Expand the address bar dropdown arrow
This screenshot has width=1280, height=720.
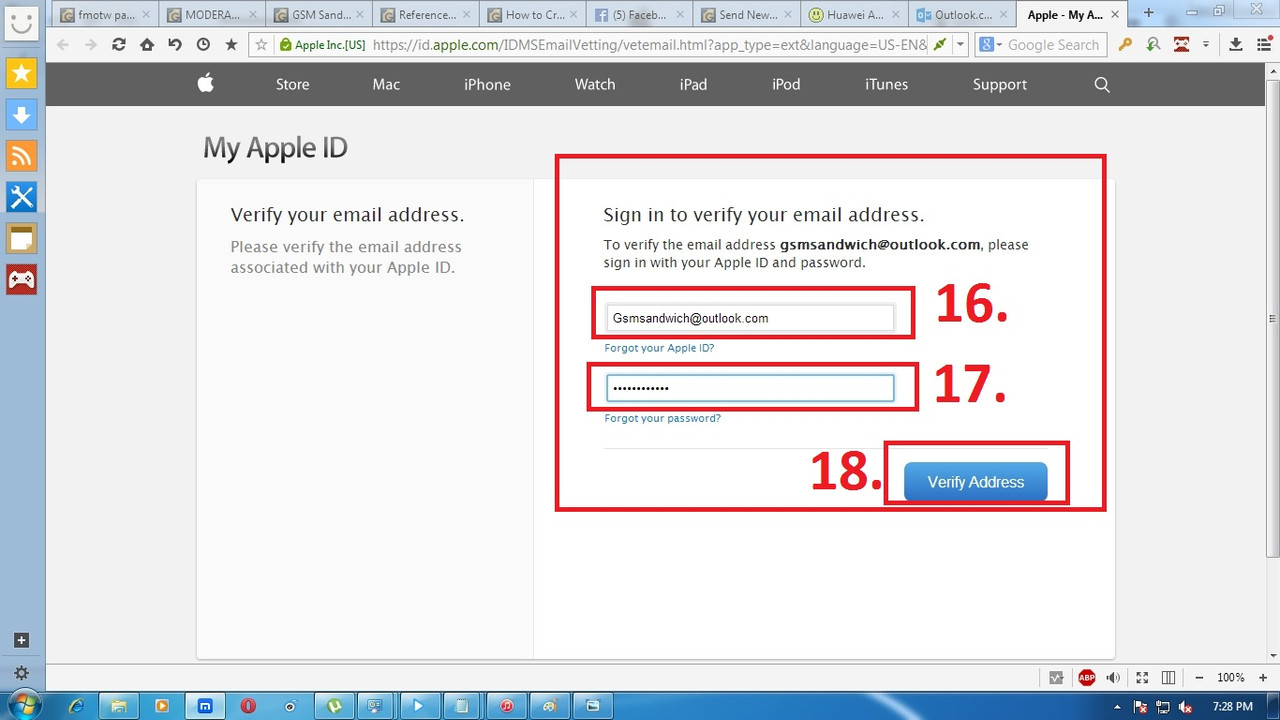tap(960, 45)
